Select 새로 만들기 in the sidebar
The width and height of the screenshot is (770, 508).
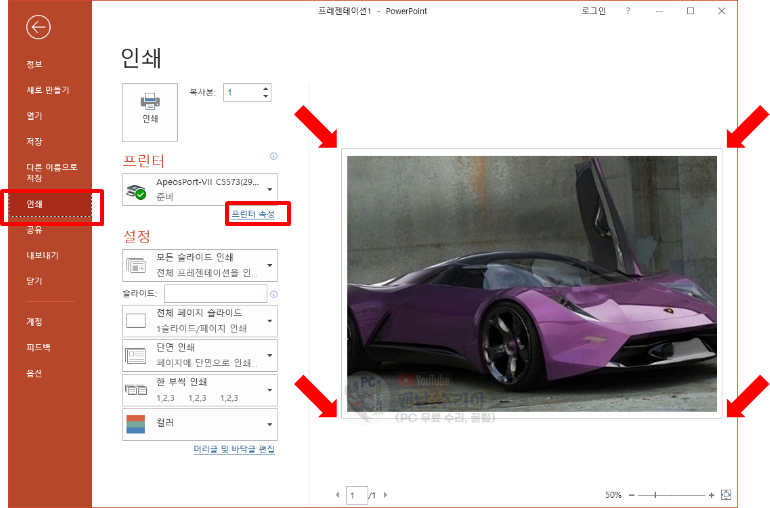tap(50, 90)
